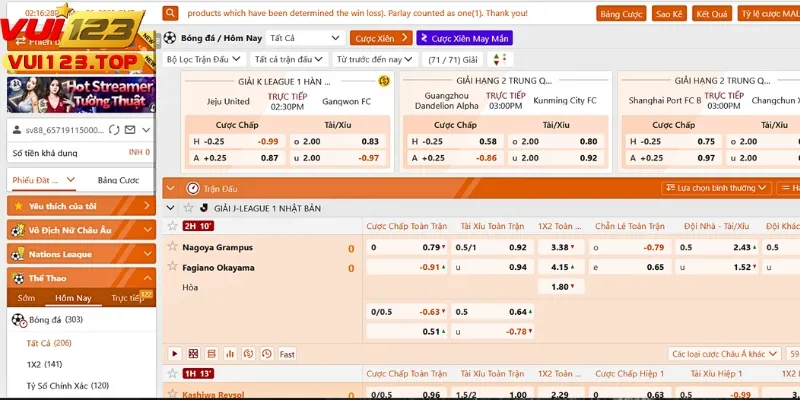800x400 pixels.
Task: Open Tất cả trận đấu dropdown
Action: (289, 59)
